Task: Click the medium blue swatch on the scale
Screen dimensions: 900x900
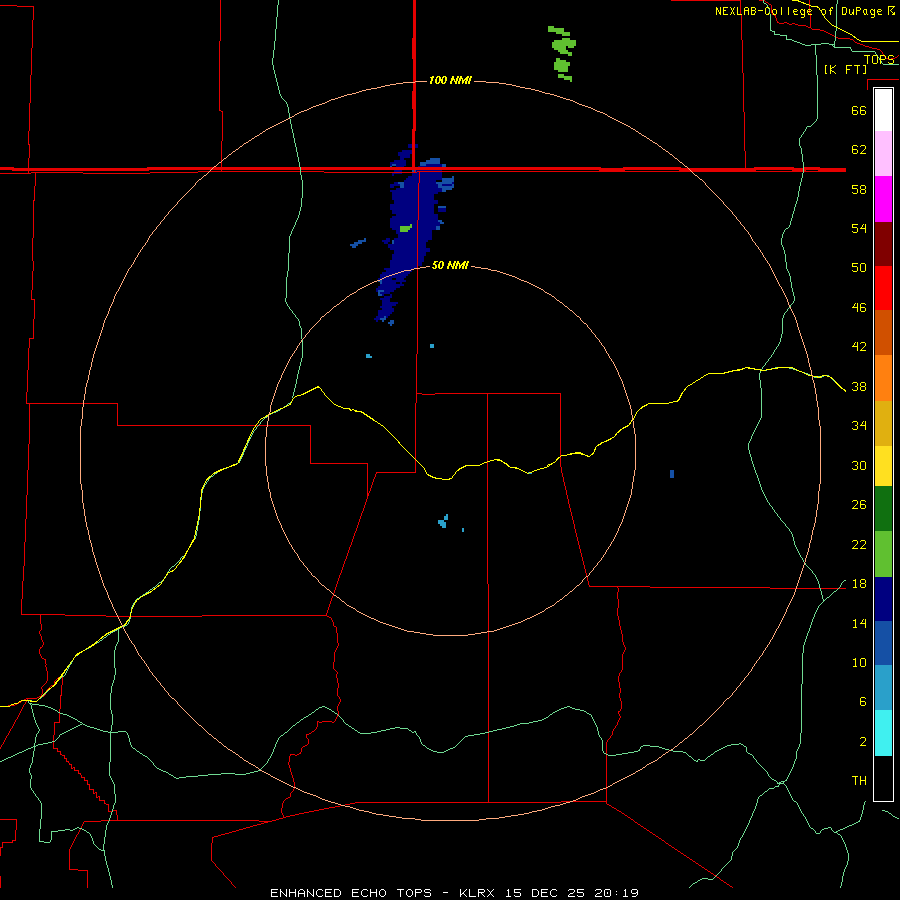Action: coord(883,643)
